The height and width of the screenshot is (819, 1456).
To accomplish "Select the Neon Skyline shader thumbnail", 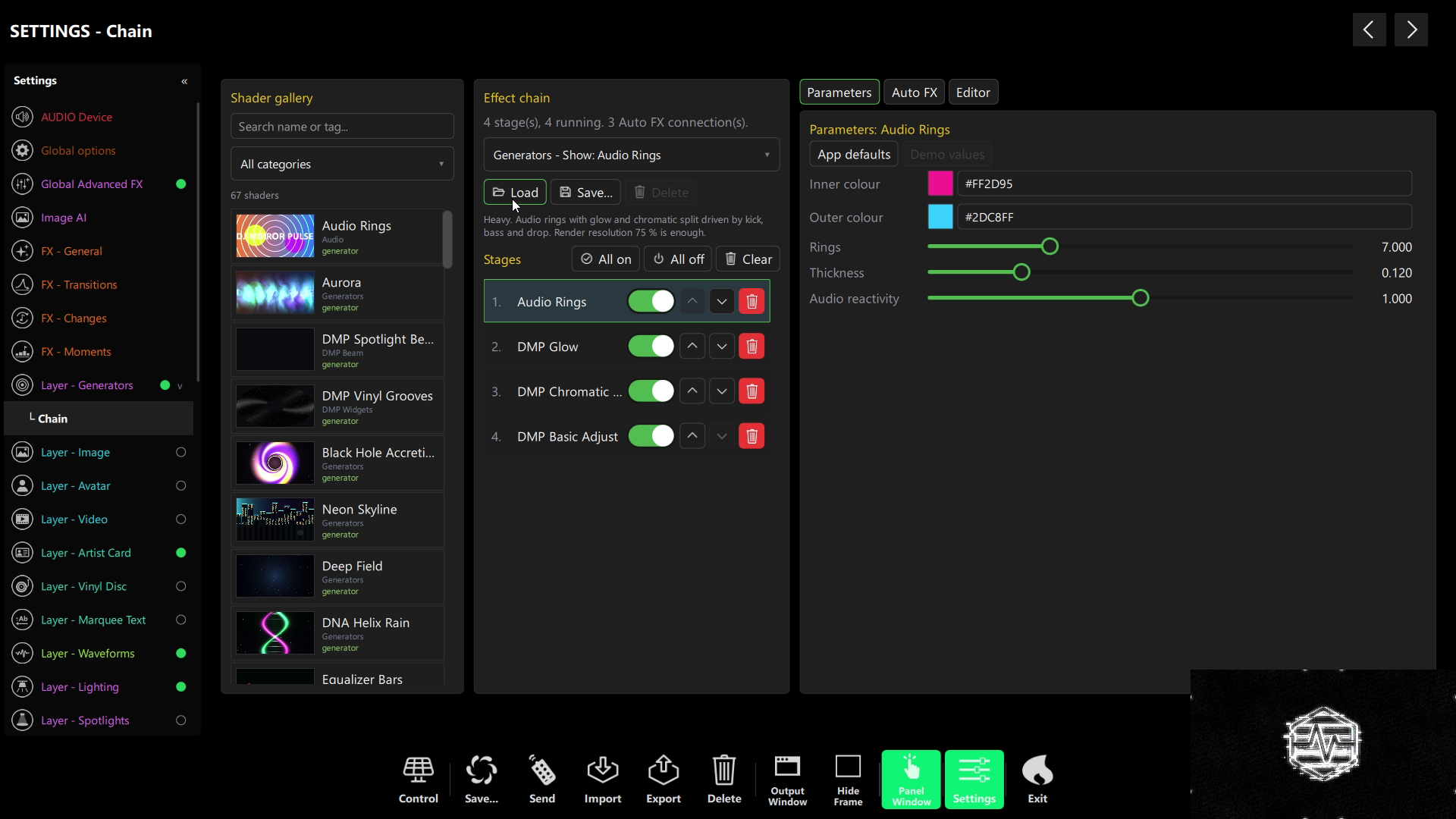I will [x=275, y=519].
